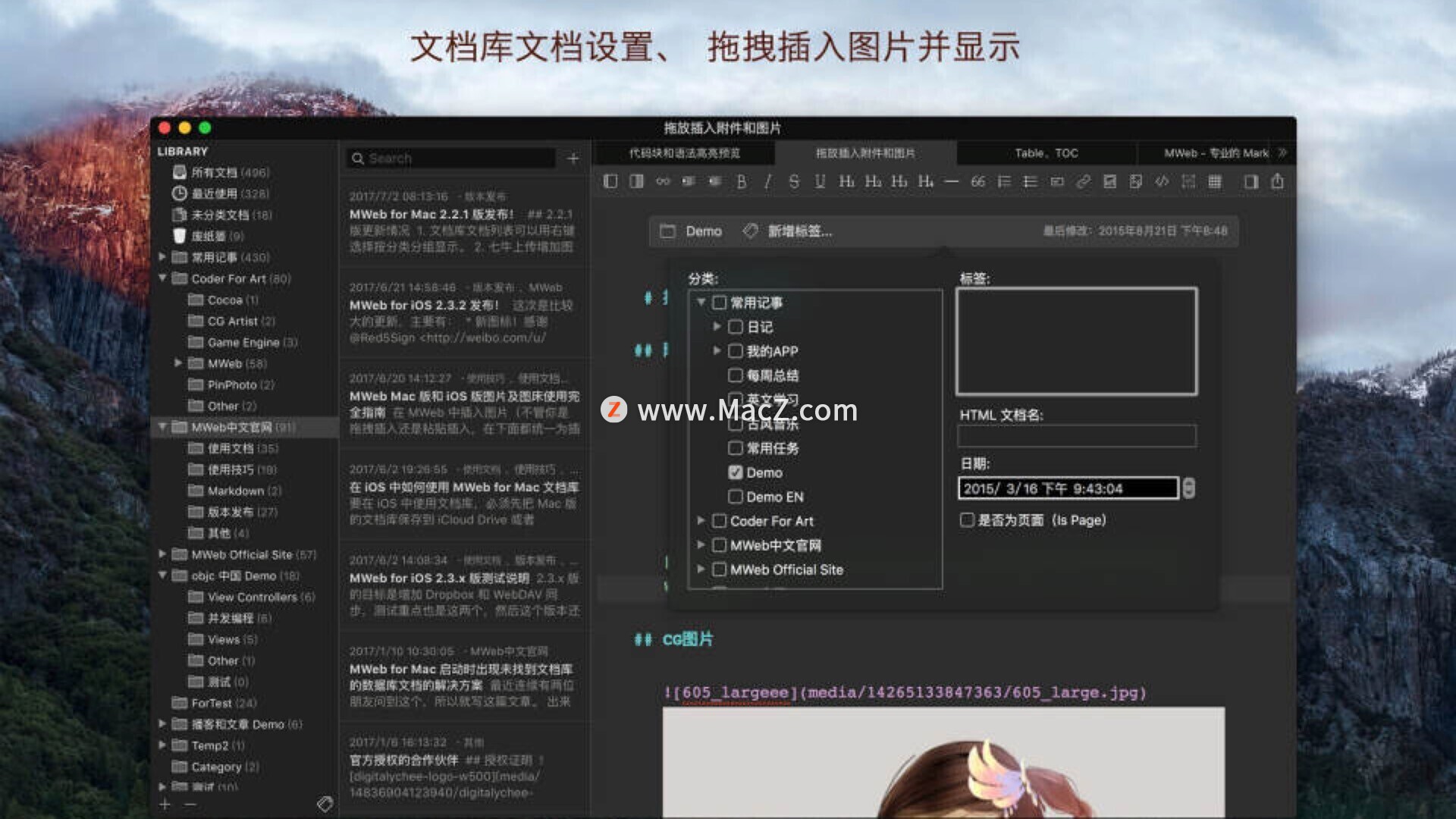The height and width of the screenshot is (819, 1456).
Task: Switch to 代码块和语法高亮预览 tab
Action: (684, 153)
